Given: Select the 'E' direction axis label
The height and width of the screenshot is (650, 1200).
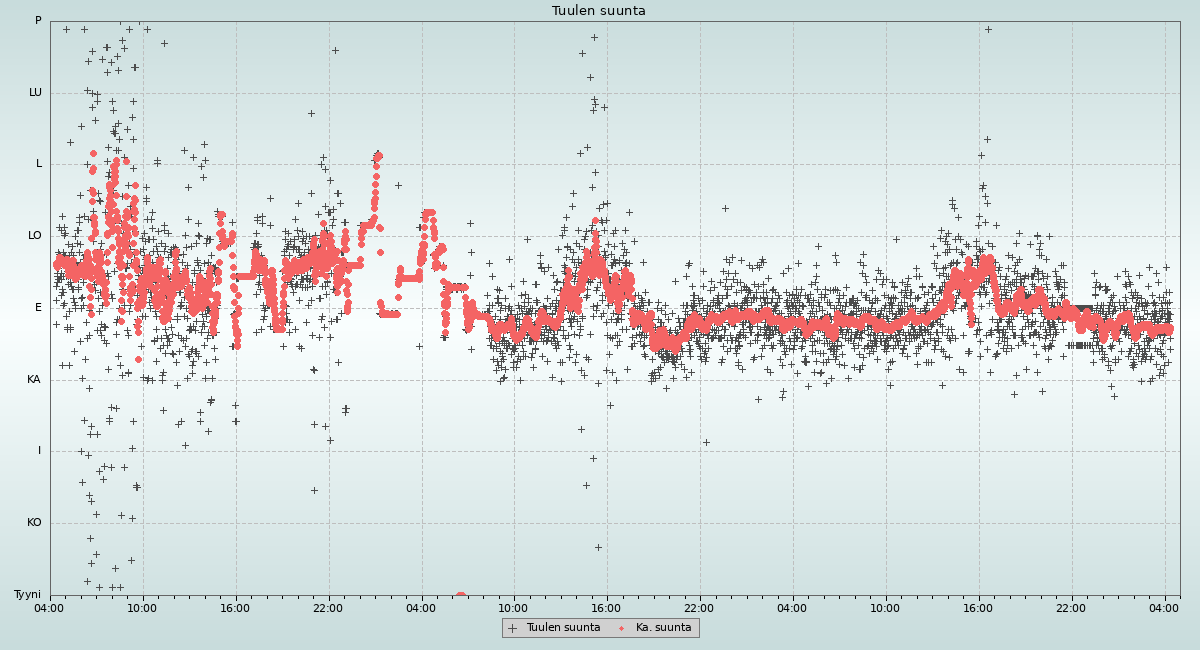Looking at the screenshot, I should click(x=38, y=308).
